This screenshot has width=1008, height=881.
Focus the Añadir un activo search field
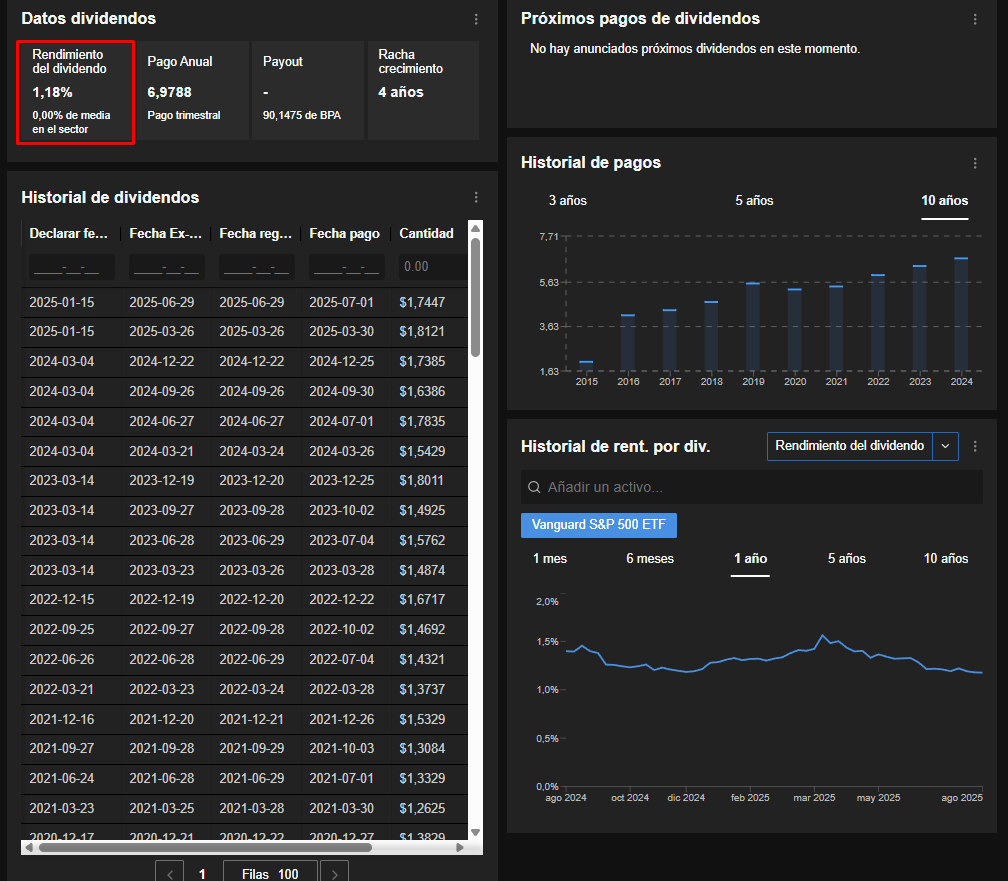point(752,487)
